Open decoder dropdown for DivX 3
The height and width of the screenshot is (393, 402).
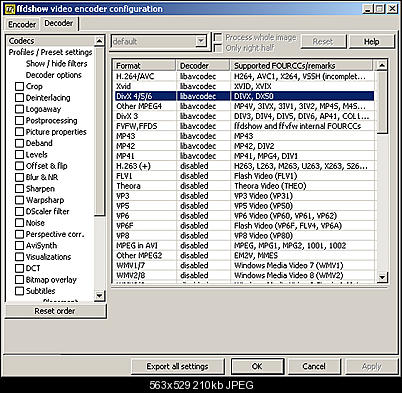coord(203,116)
